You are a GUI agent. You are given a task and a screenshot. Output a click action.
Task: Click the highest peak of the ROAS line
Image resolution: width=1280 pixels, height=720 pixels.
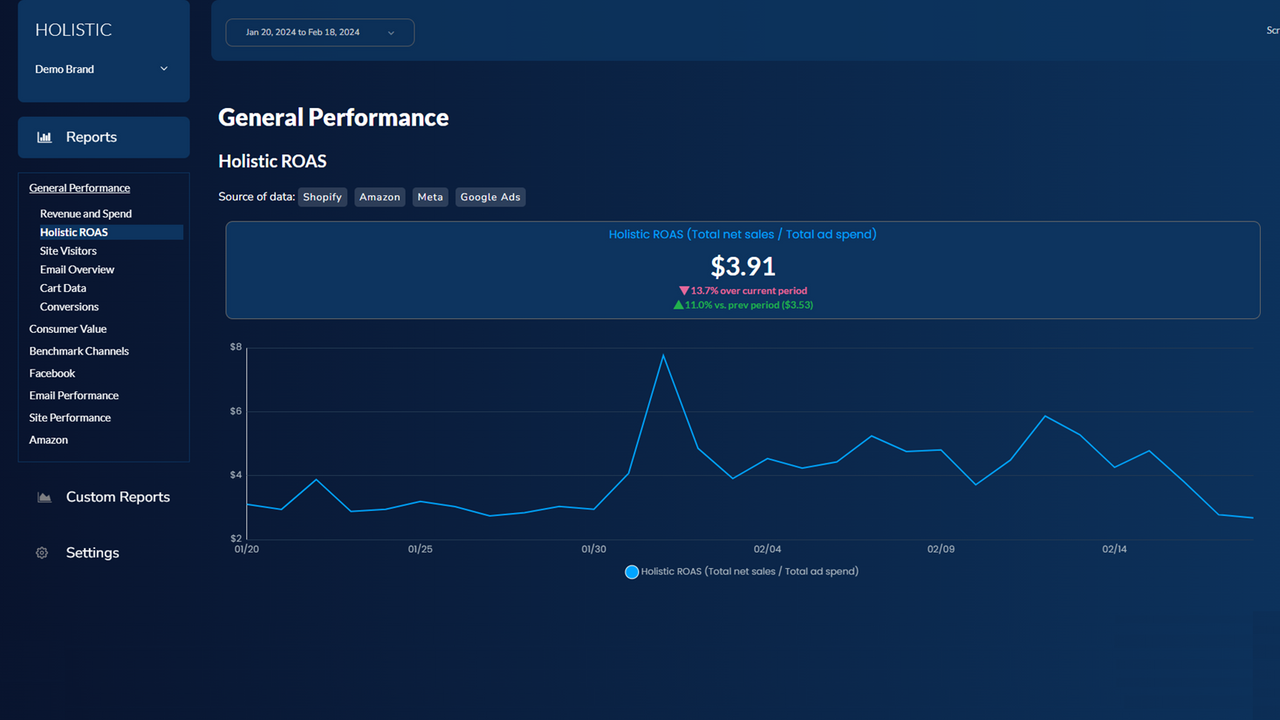coord(663,355)
